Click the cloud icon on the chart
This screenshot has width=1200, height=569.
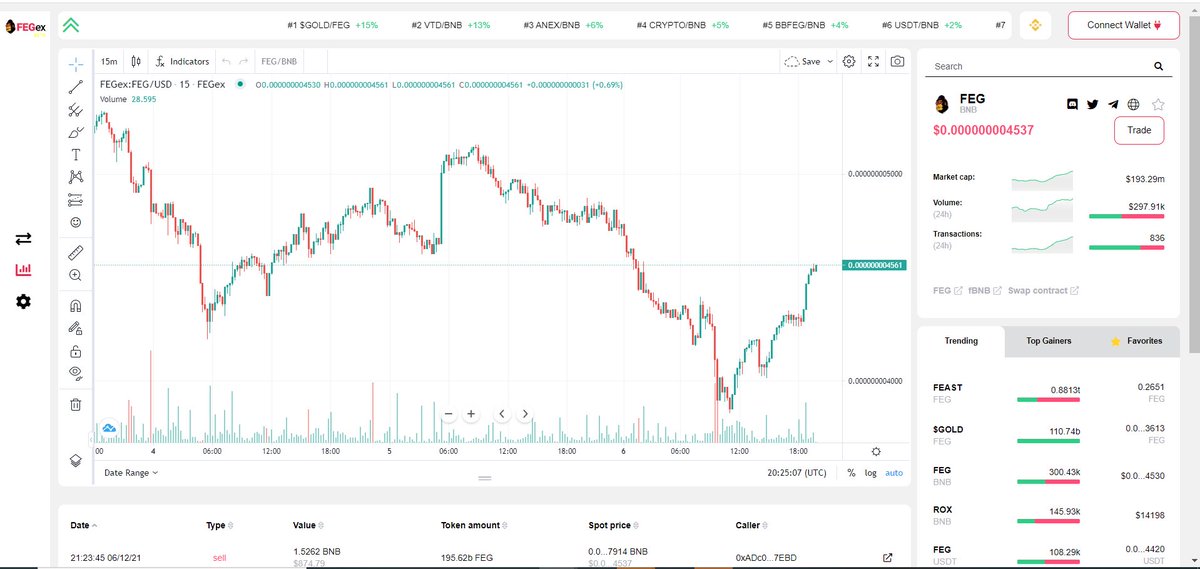110,428
